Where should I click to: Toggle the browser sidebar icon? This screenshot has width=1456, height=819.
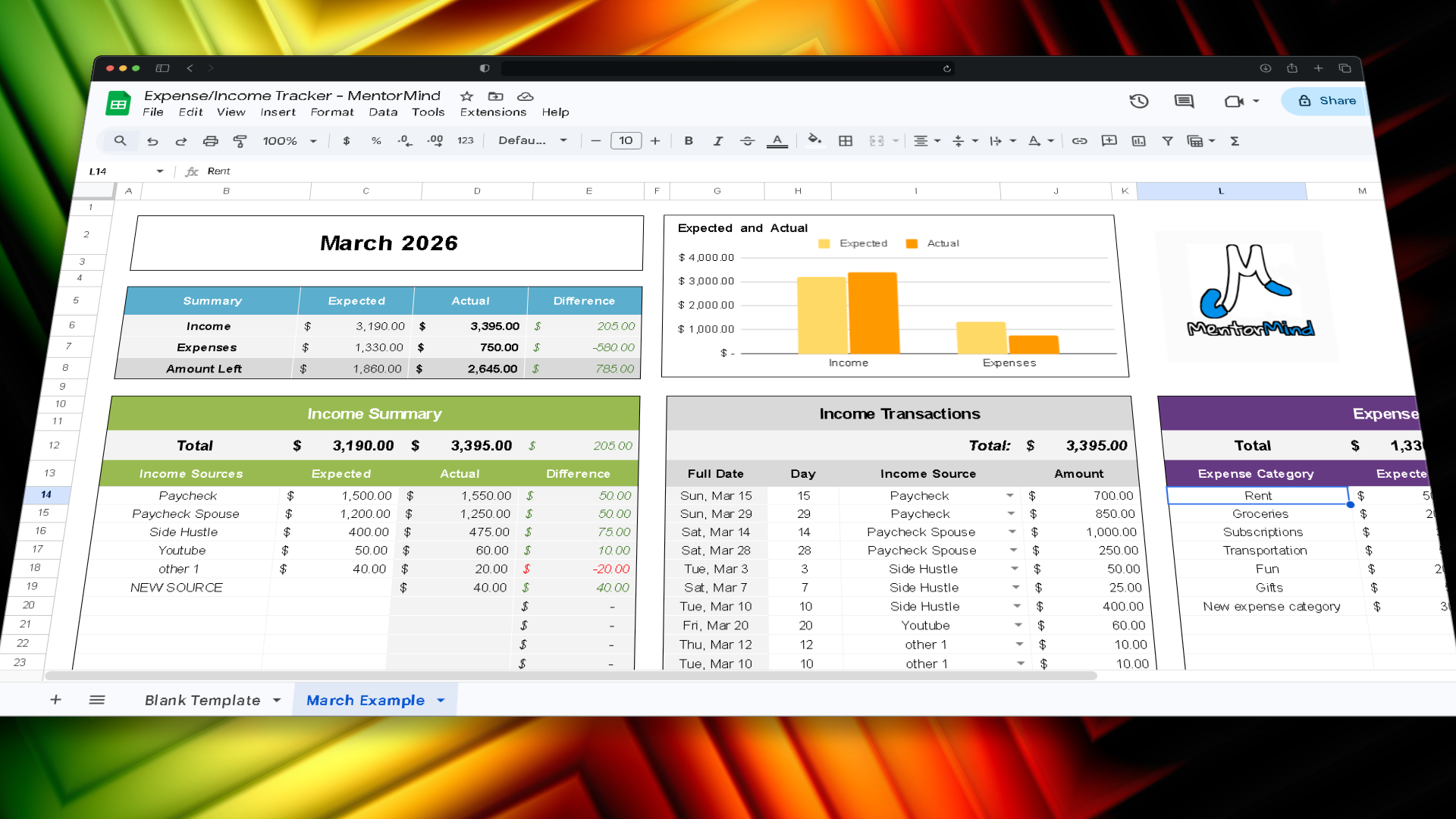point(162,68)
